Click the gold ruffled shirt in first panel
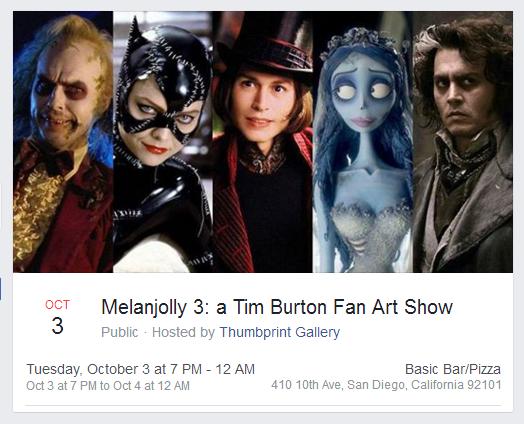 tap(37, 214)
